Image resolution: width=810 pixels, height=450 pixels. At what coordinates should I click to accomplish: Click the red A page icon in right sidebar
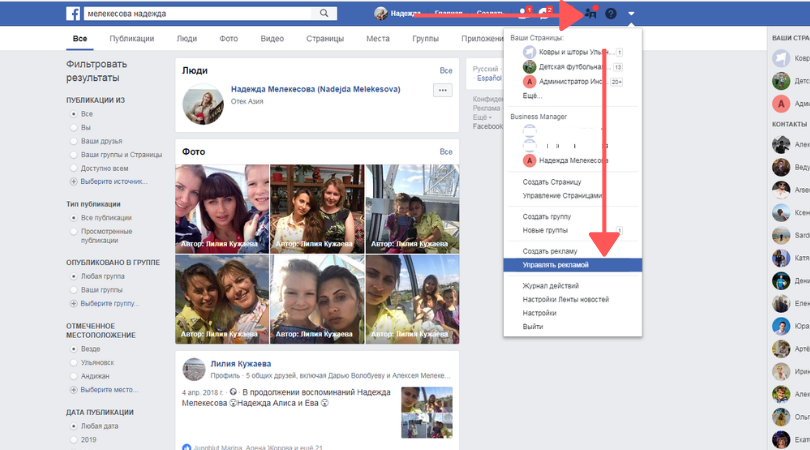[781, 103]
